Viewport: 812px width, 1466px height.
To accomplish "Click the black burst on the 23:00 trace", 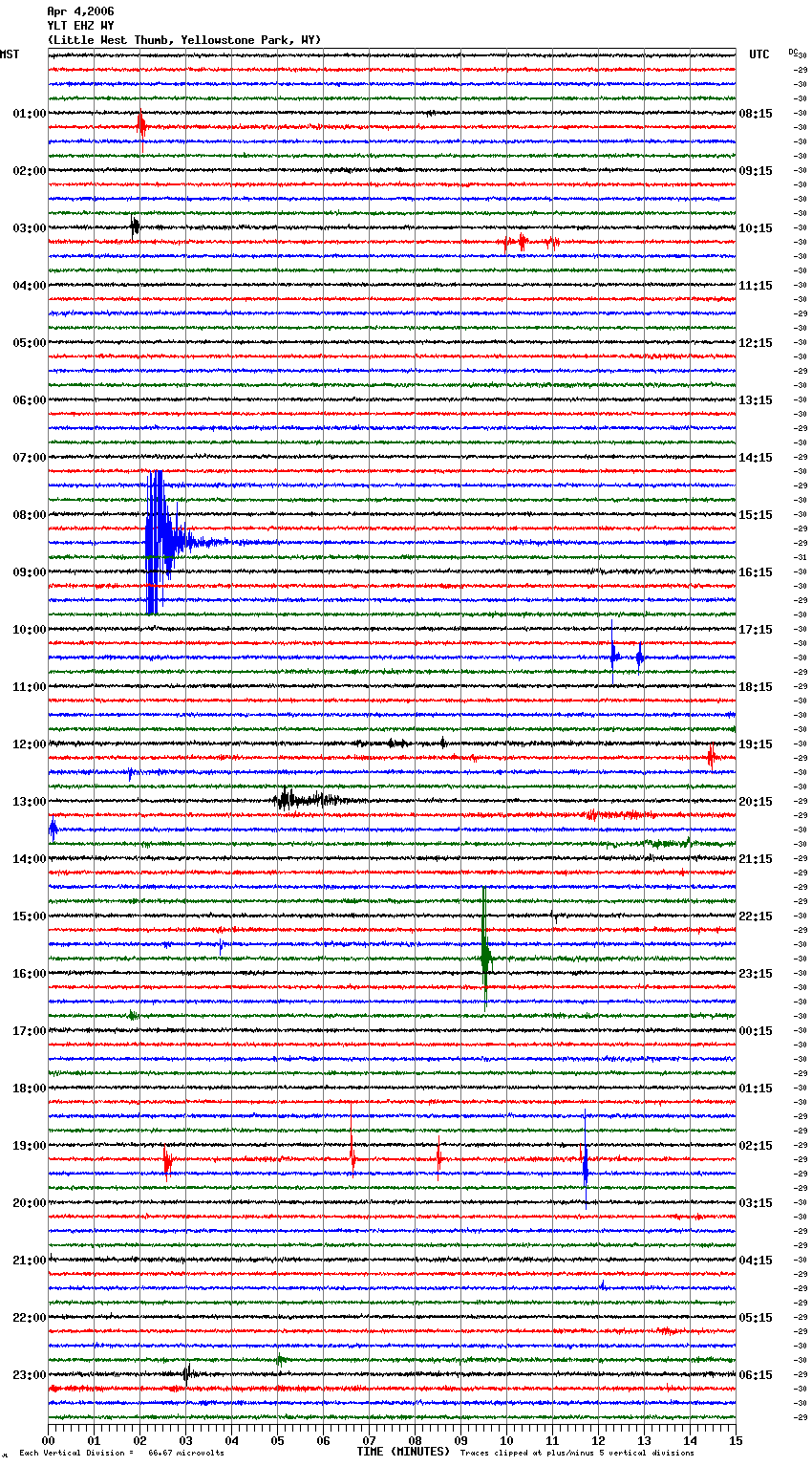I will pos(187,1373).
